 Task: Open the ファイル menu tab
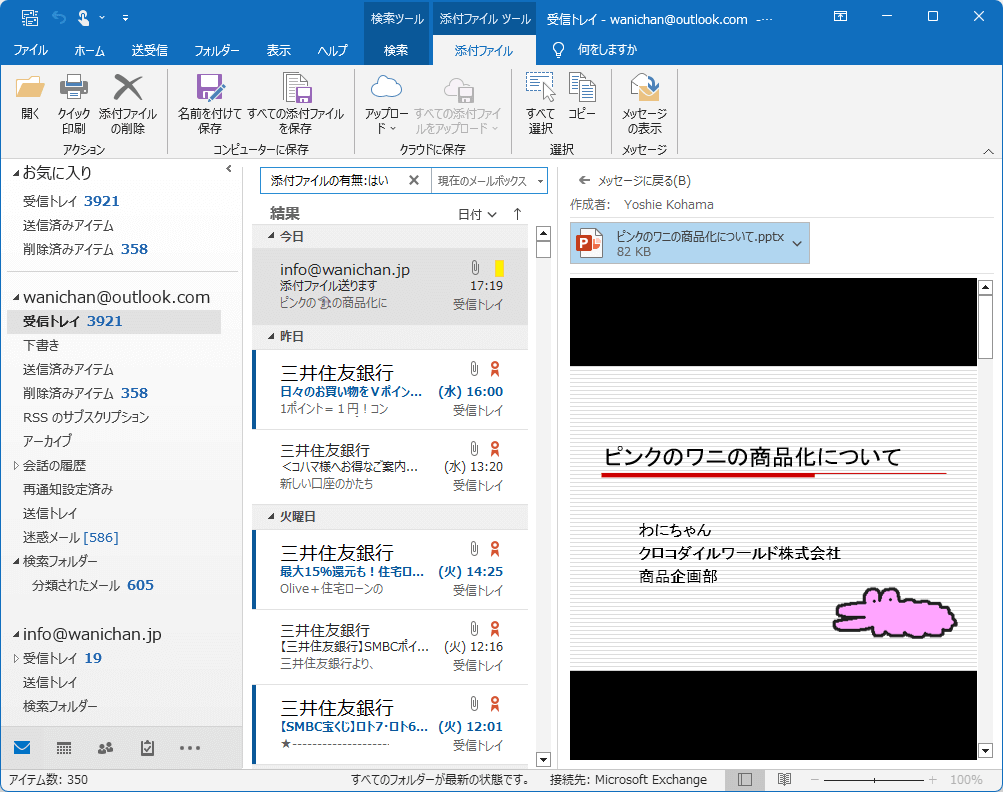tap(30, 50)
